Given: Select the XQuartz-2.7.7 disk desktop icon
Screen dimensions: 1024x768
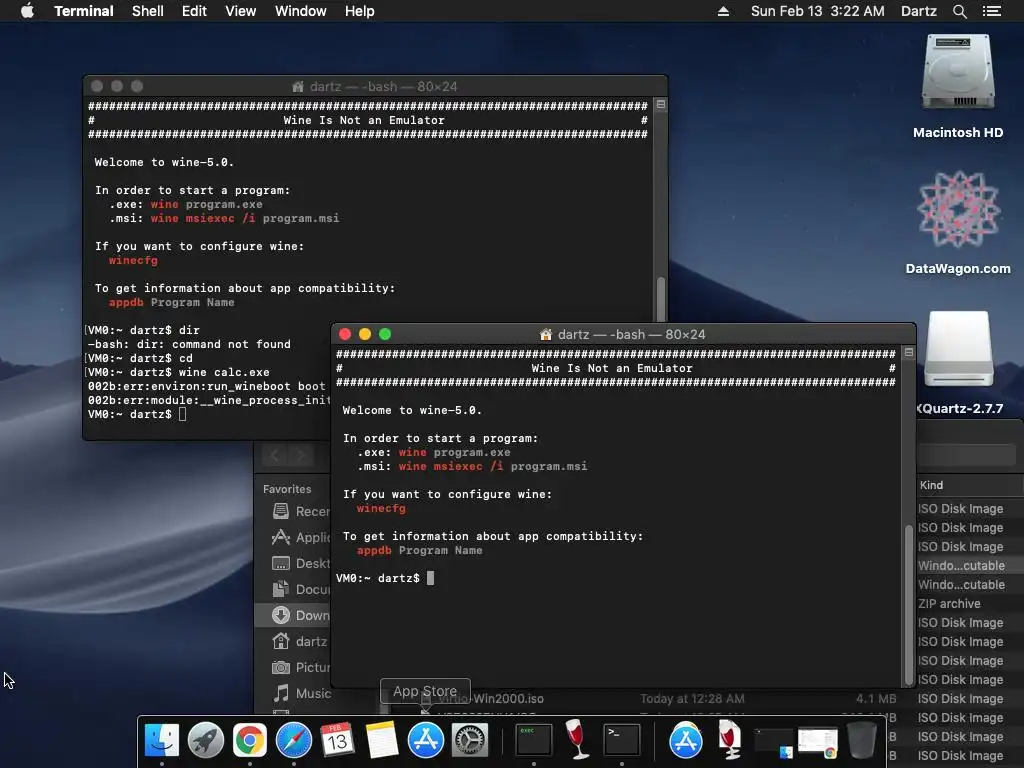Looking at the screenshot, I should (959, 351).
